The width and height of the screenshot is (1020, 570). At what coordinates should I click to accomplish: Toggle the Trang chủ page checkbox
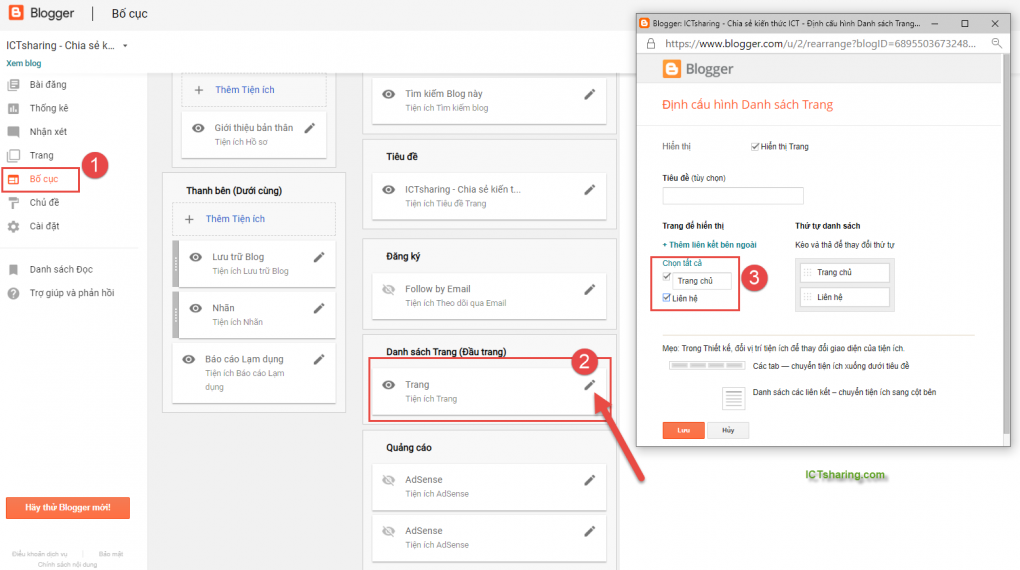click(x=666, y=277)
